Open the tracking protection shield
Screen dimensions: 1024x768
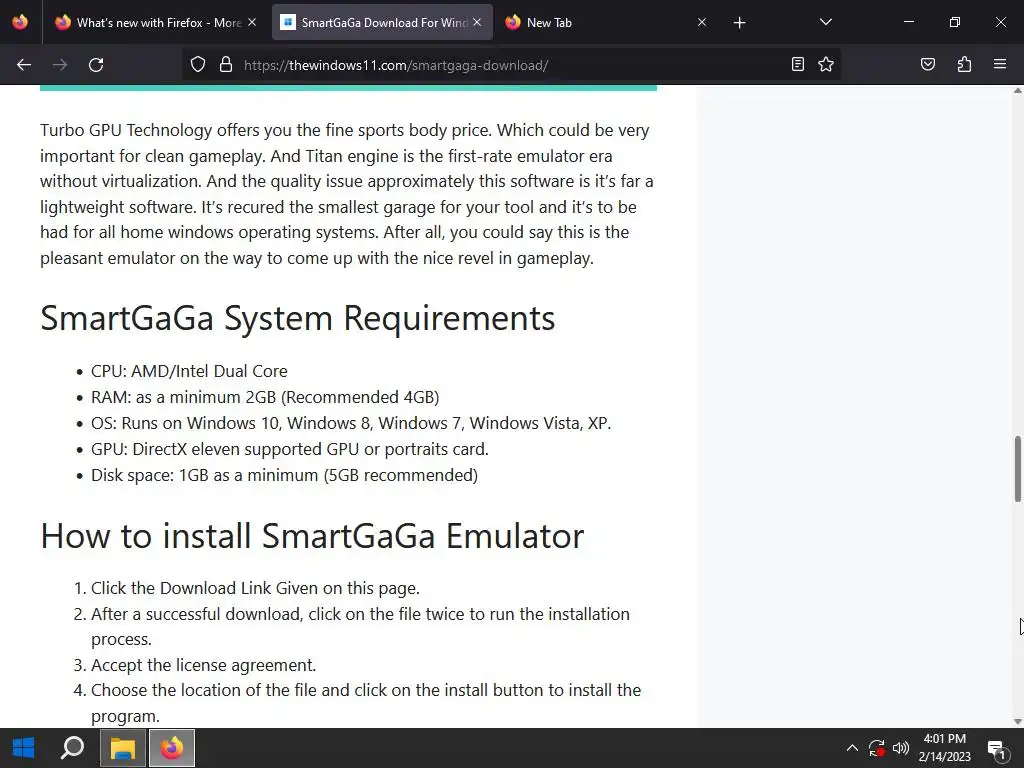198,65
